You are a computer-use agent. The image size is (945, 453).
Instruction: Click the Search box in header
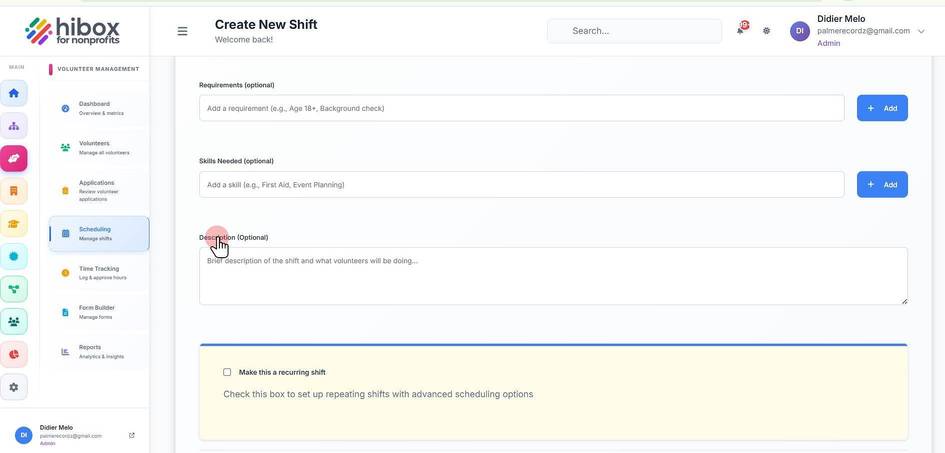[x=634, y=31]
